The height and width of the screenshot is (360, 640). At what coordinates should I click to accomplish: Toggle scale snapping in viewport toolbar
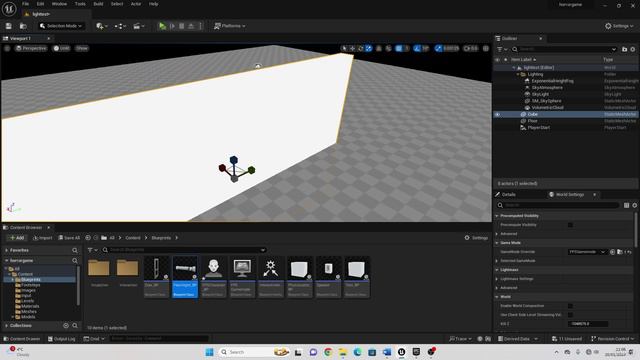[438, 48]
